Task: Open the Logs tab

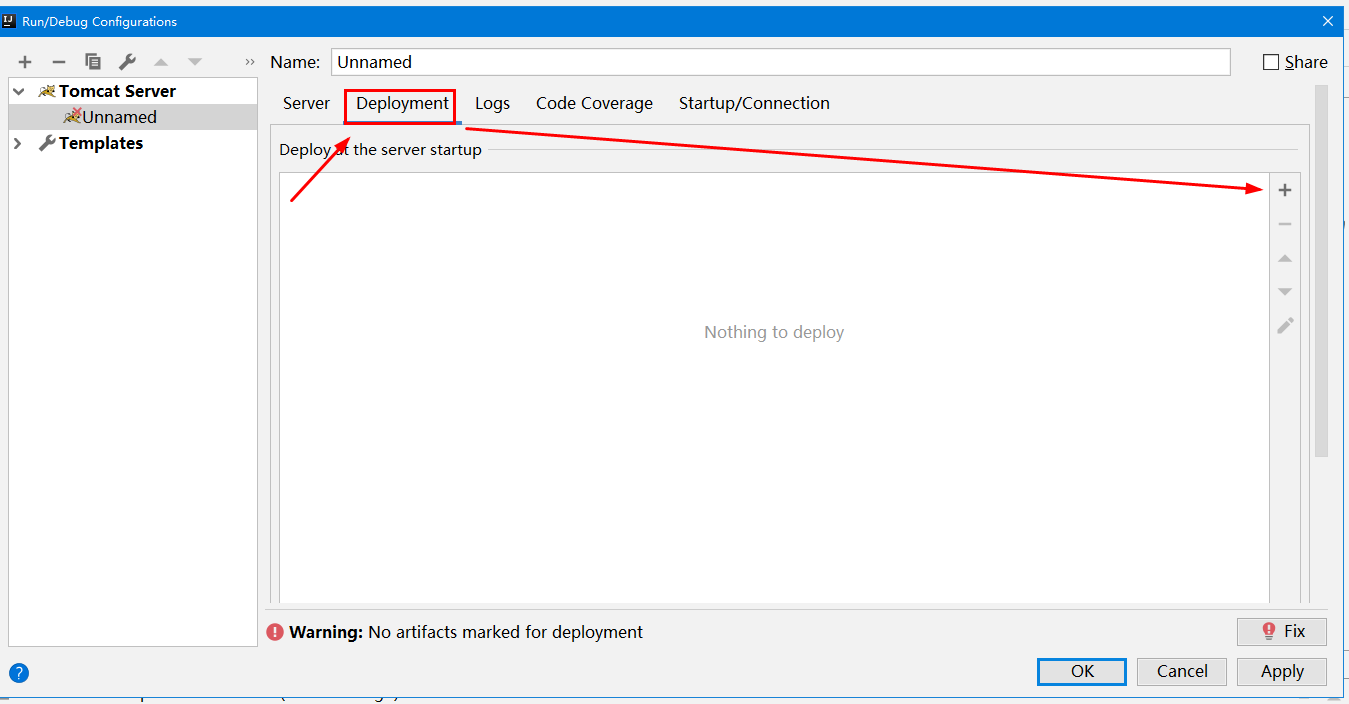Action: click(x=492, y=103)
